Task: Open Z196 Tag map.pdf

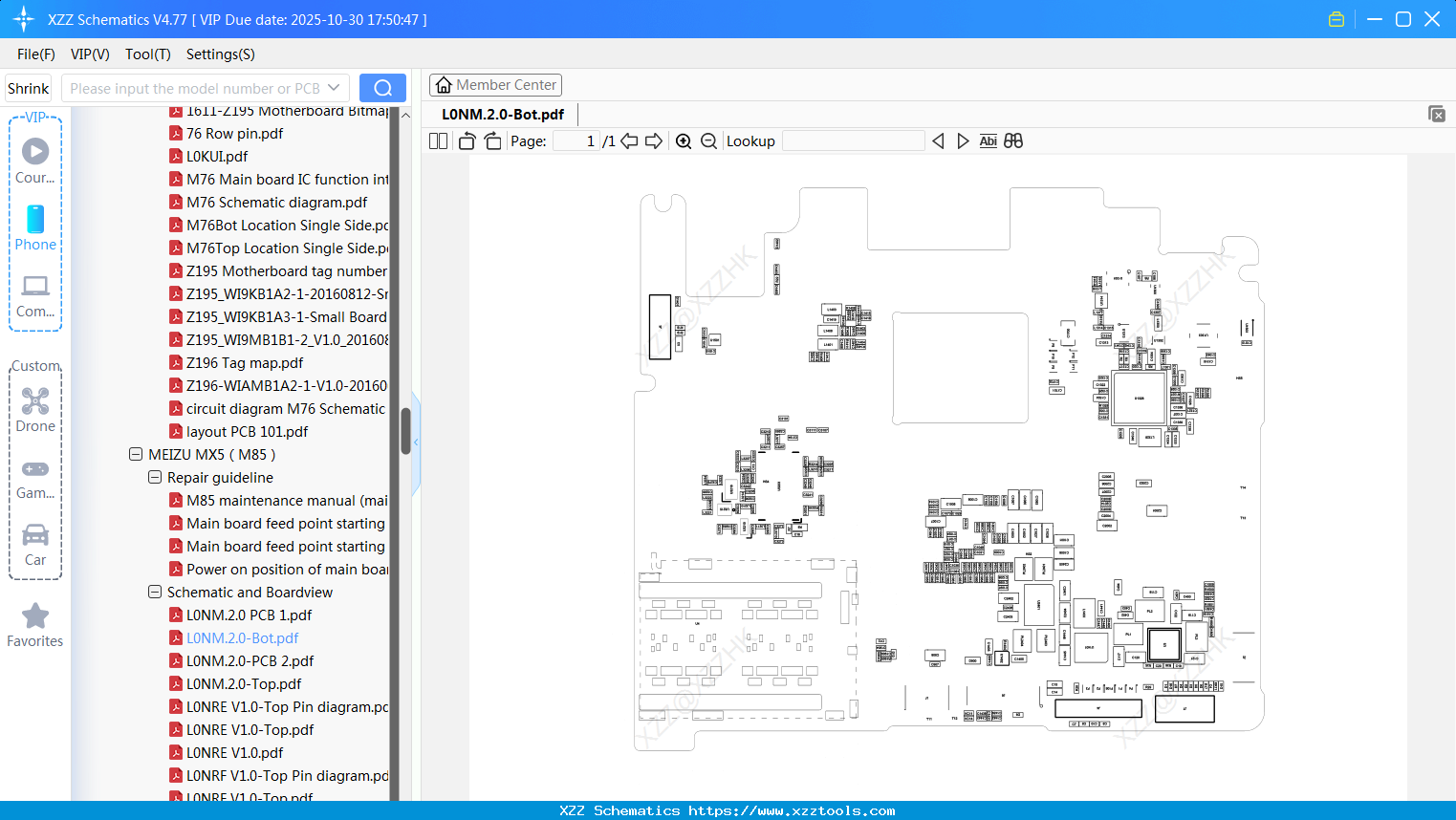Action: [245, 363]
